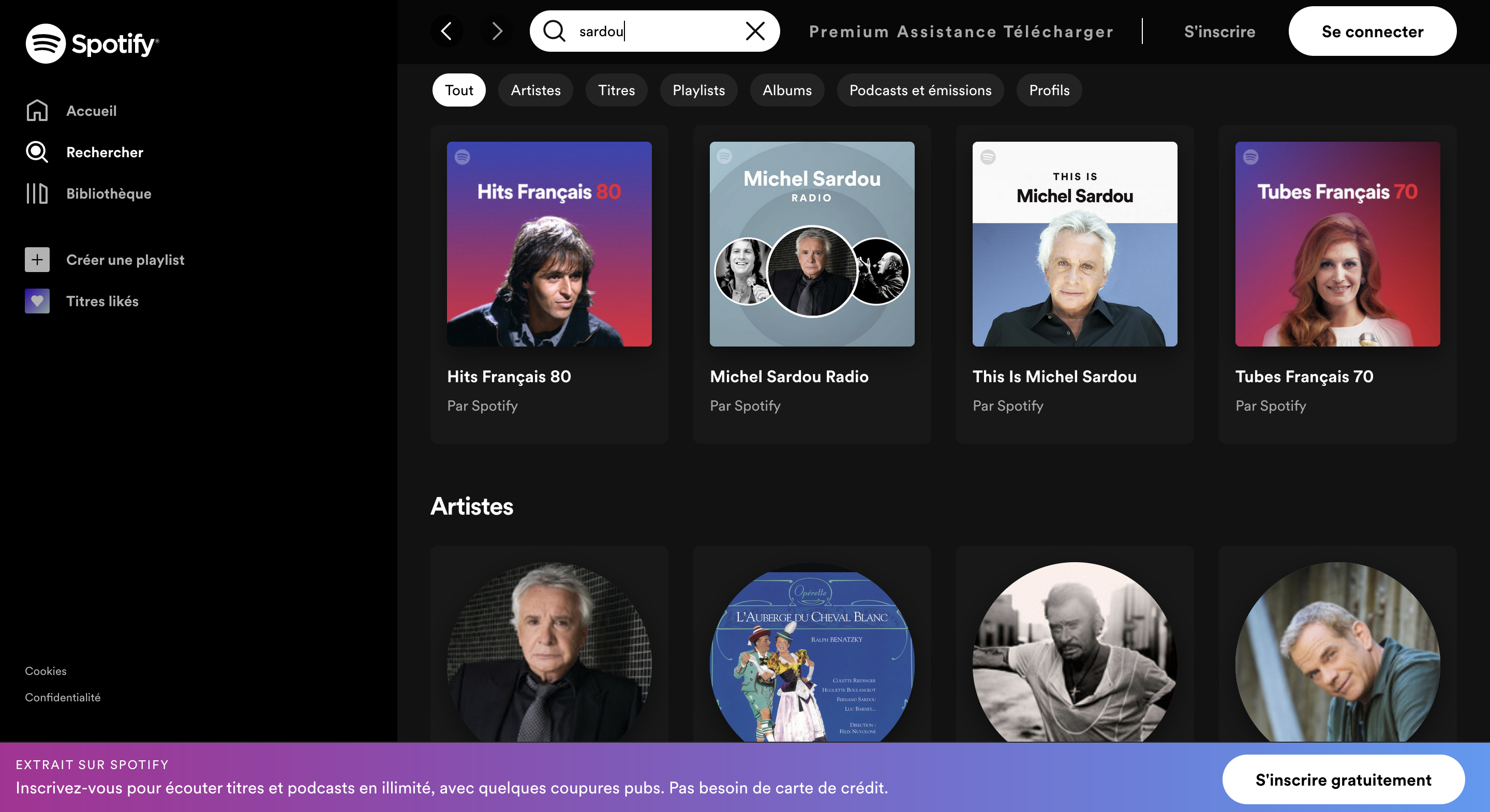Viewport: 1490px width, 812px height.
Task: Filter results by Artistes
Action: pyautogui.click(x=535, y=90)
